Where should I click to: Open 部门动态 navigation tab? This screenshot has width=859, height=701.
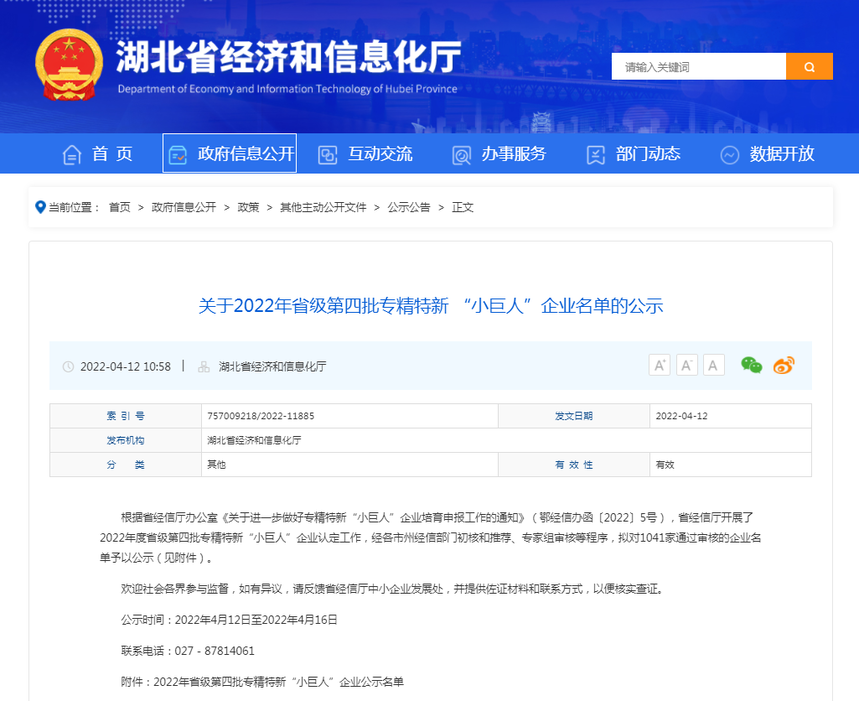pos(648,154)
